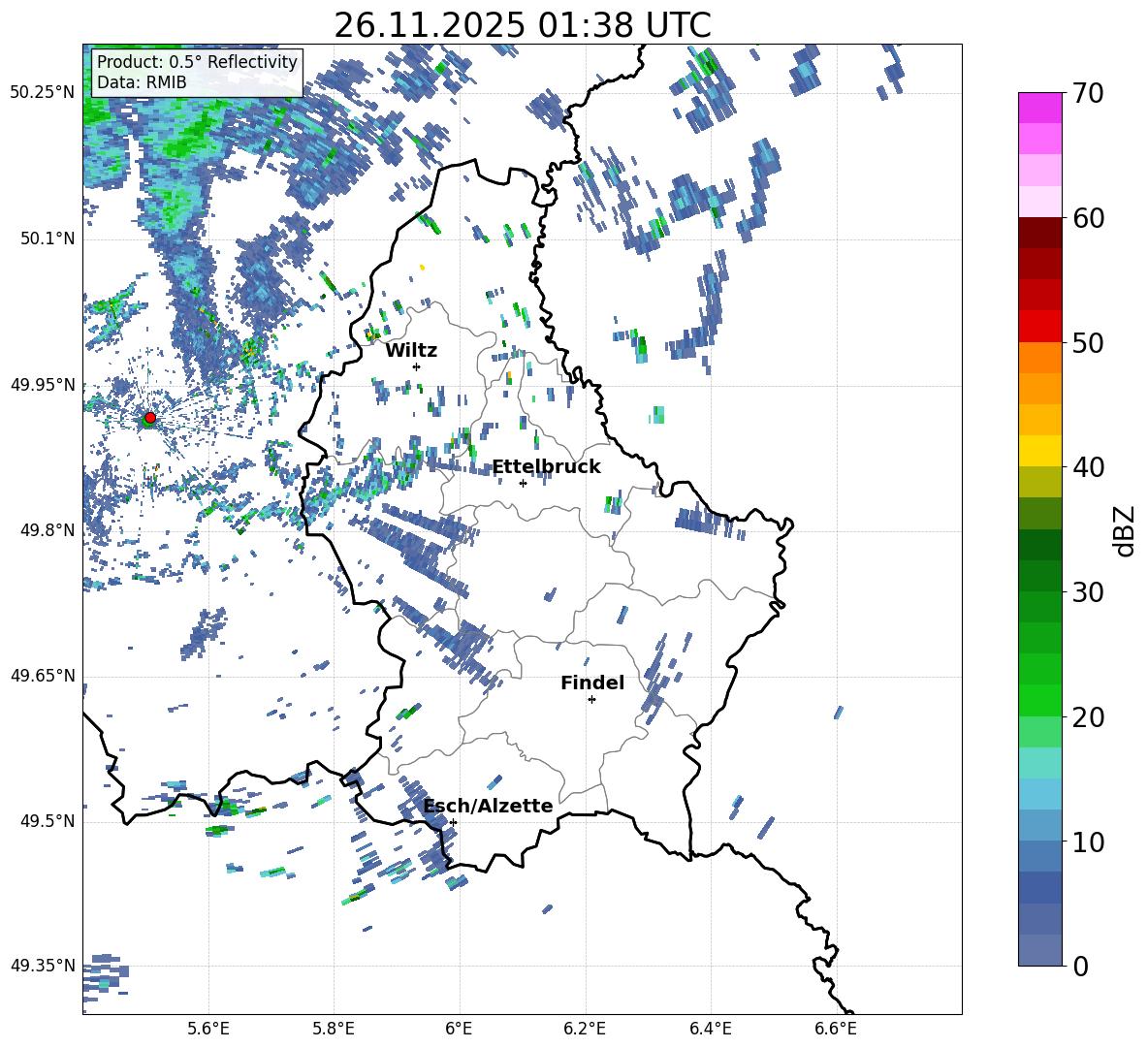Image resolution: width=1148 pixels, height=1048 pixels.
Task: Click the bright red colorbar segment near 50
Action: point(1039,327)
